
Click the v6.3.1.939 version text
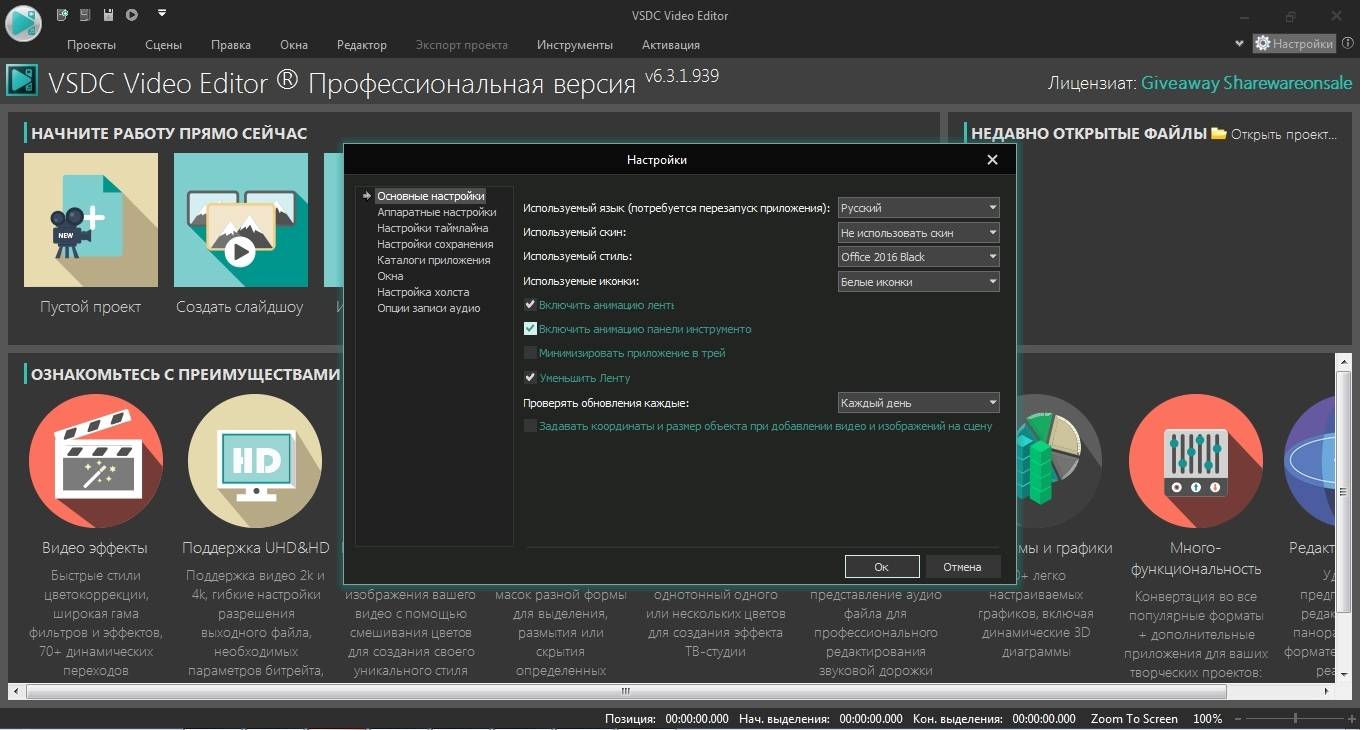(x=682, y=76)
